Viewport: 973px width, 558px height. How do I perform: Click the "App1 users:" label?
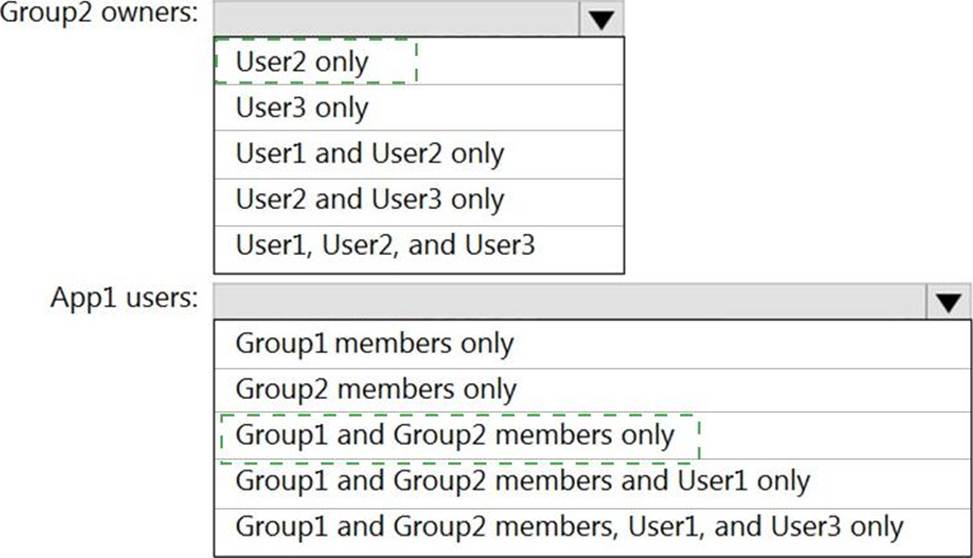coord(124,297)
